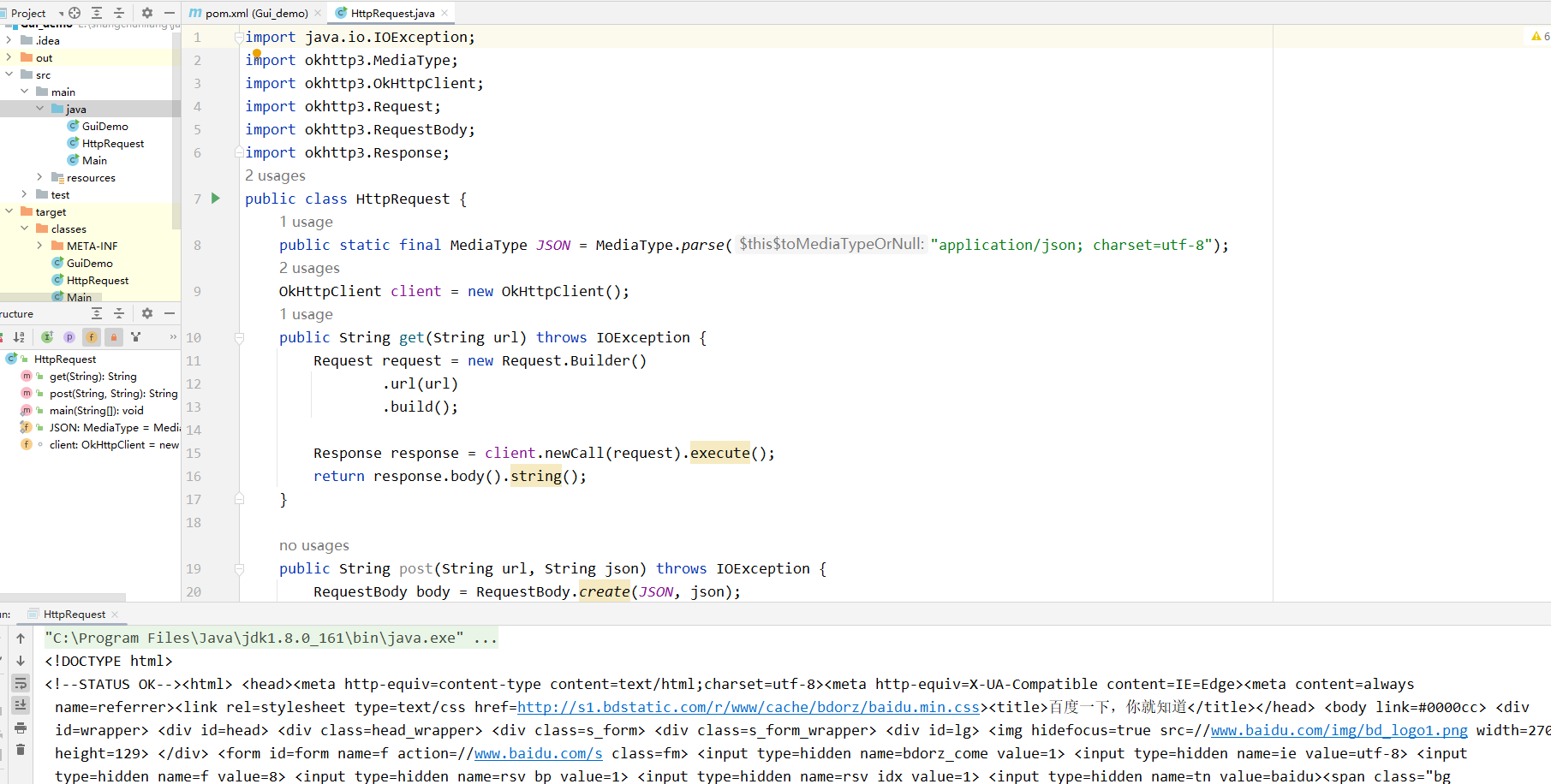This screenshot has width=1551, height=784.
Task: Hide the Structure panel with minus icon
Action: click(x=170, y=313)
